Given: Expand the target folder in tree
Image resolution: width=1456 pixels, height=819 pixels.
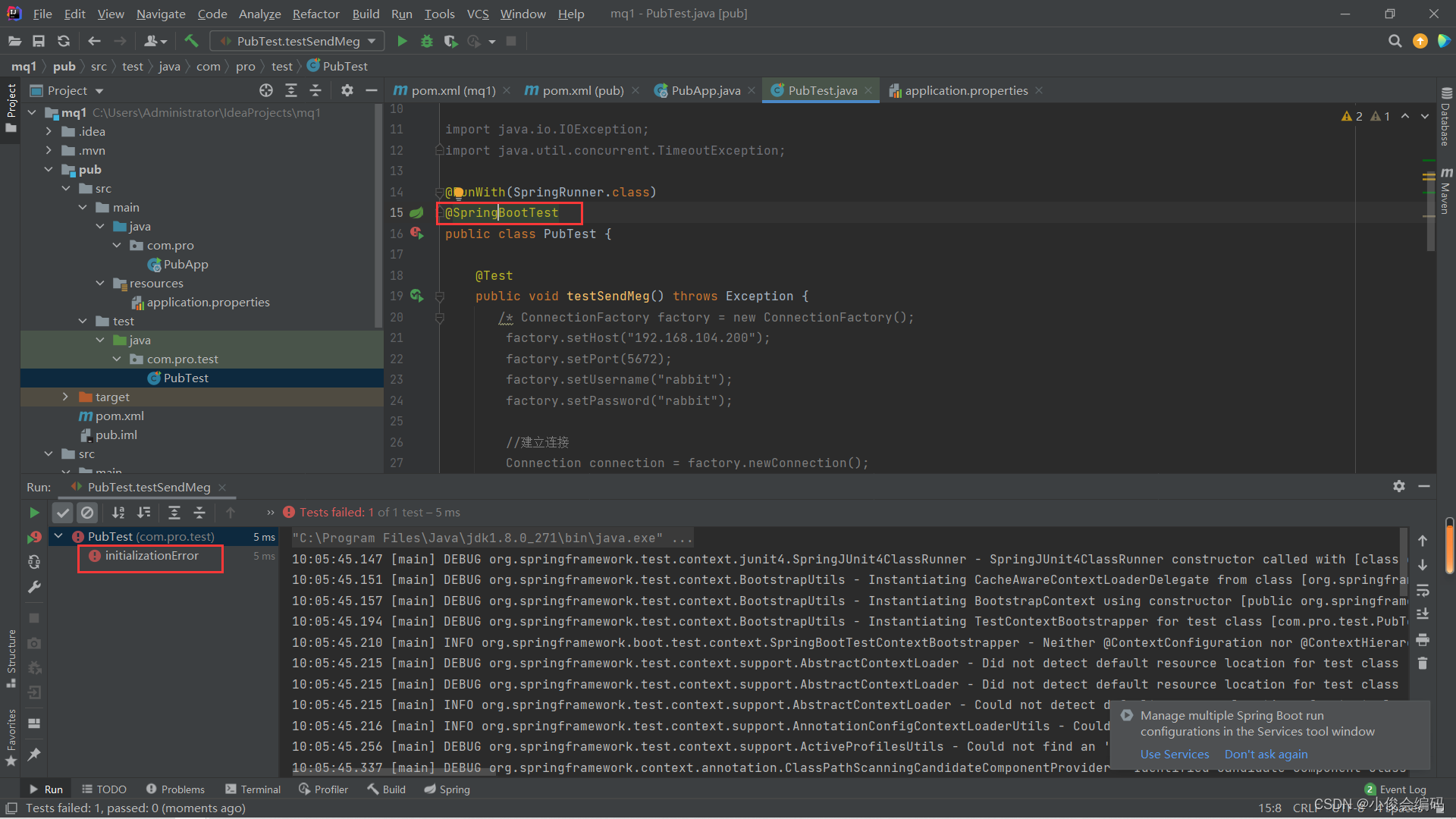Looking at the screenshot, I should point(65,397).
